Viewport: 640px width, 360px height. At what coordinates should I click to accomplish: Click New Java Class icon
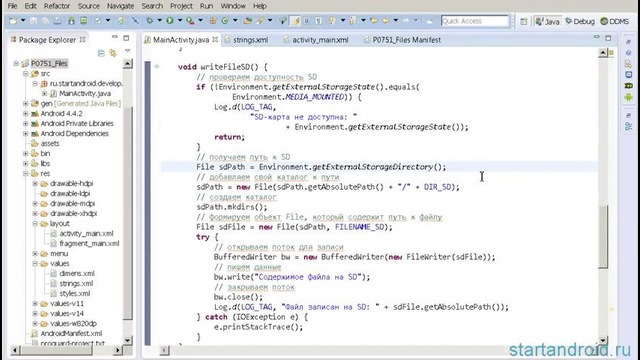coord(225,21)
